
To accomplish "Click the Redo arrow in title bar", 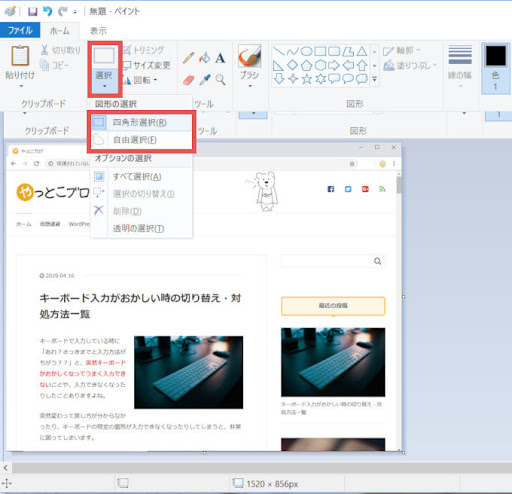I will pyautogui.click(x=63, y=11).
